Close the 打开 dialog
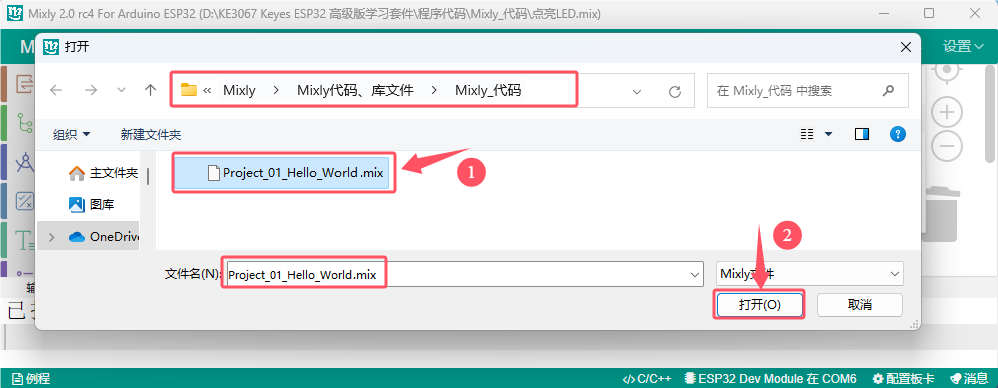Screen dimensions: 998x388 click(x=906, y=46)
